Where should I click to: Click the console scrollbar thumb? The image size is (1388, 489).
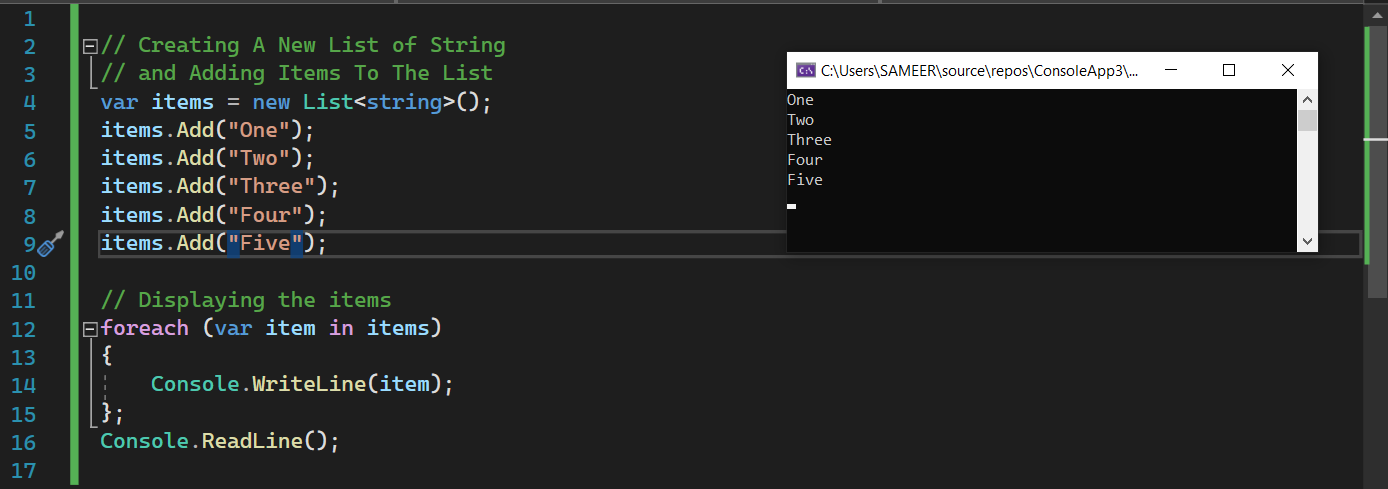(x=1307, y=121)
